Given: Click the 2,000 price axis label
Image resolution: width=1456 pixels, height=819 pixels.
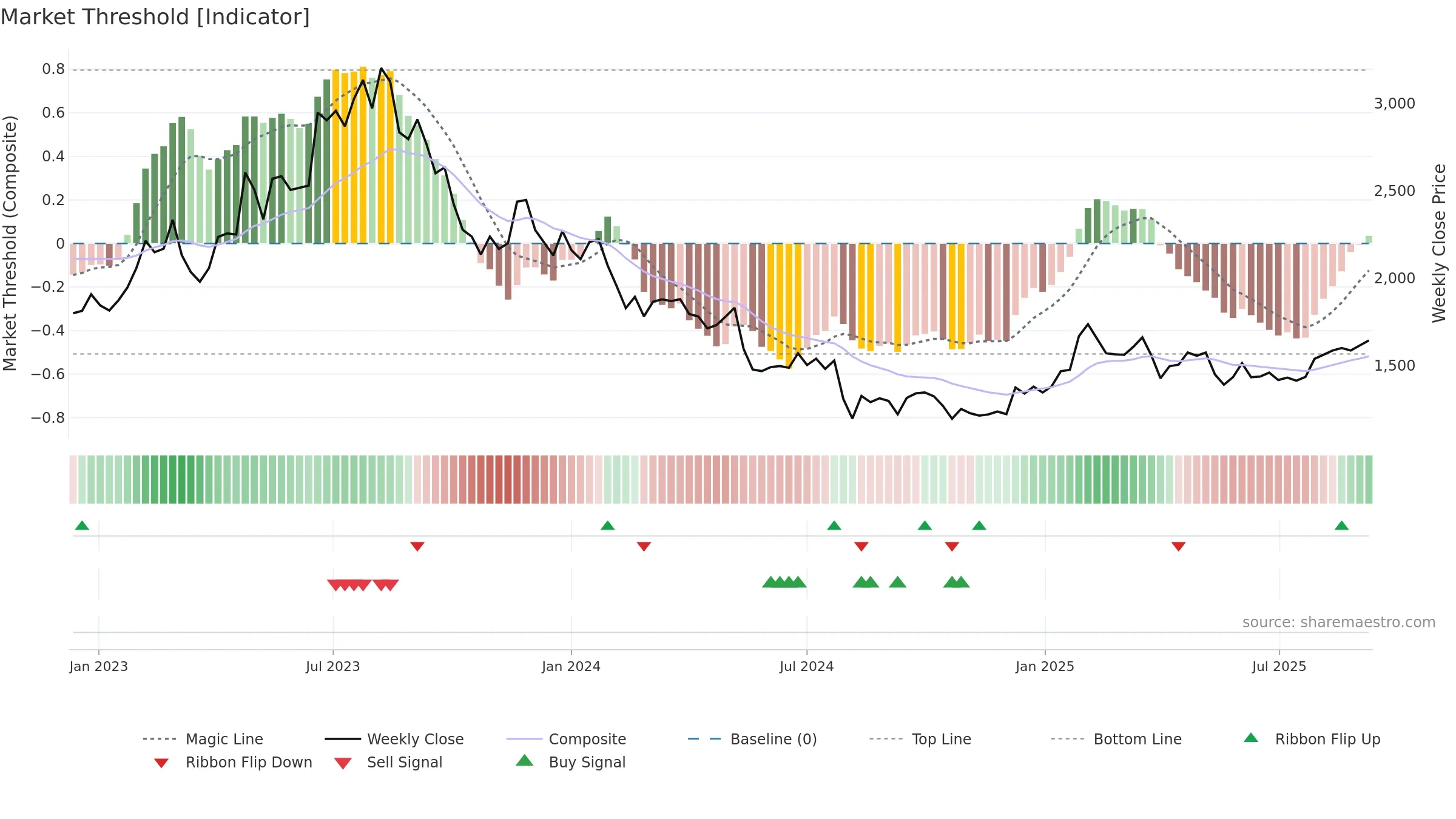Looking at the screenshot, I should (x=1394, y=278).
